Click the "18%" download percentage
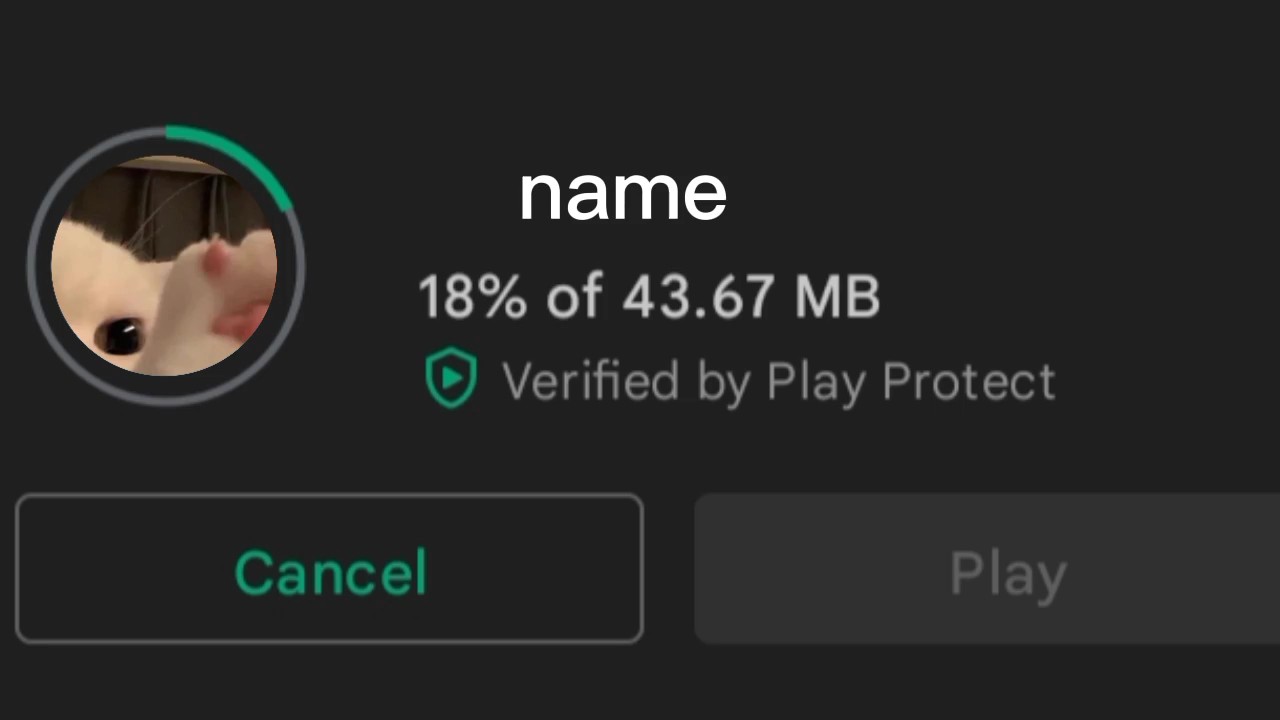1280x720 pixels. [x=471, y=297]
